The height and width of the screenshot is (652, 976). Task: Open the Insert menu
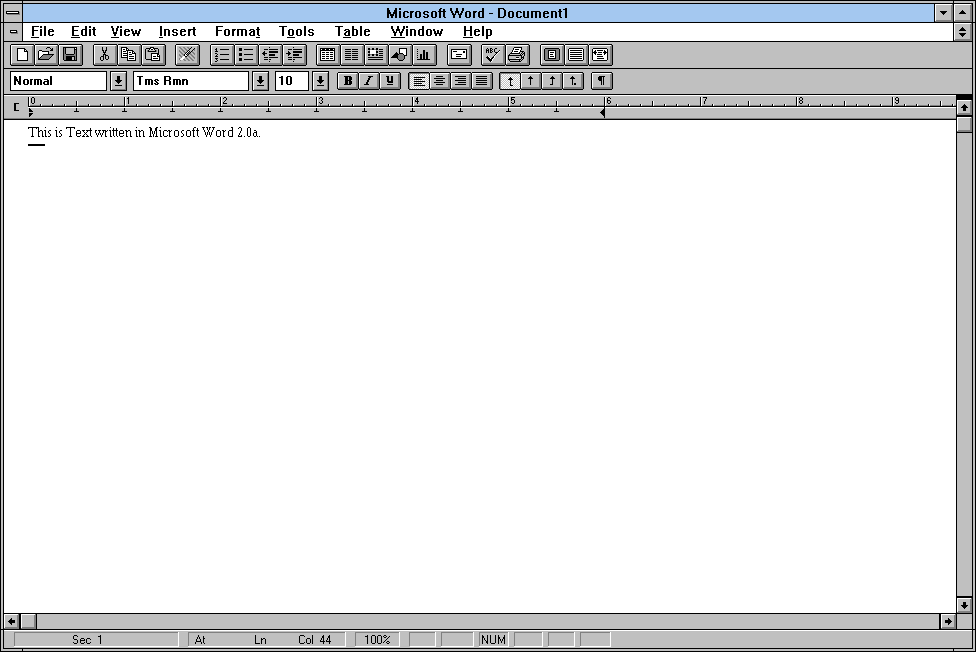[x=177, y=31]
